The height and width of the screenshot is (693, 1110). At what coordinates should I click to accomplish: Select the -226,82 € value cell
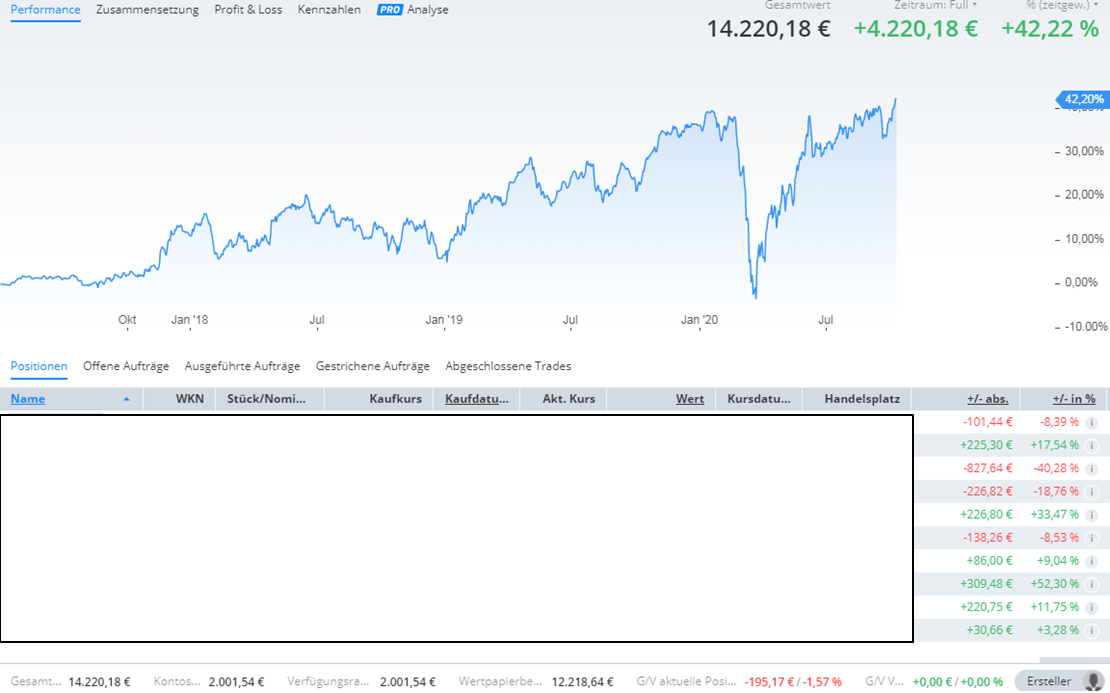pyautogui.click(x=988, y=491)
